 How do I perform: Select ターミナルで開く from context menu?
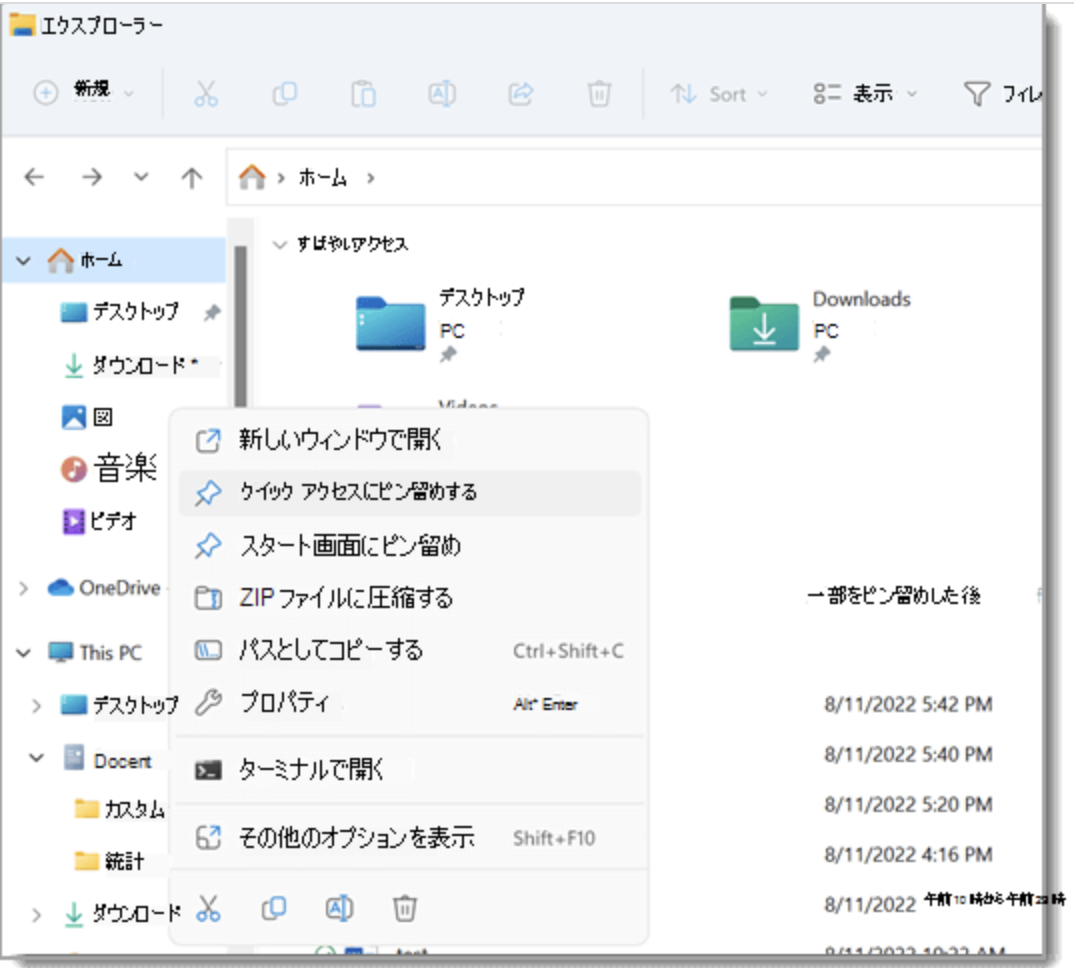311,770
